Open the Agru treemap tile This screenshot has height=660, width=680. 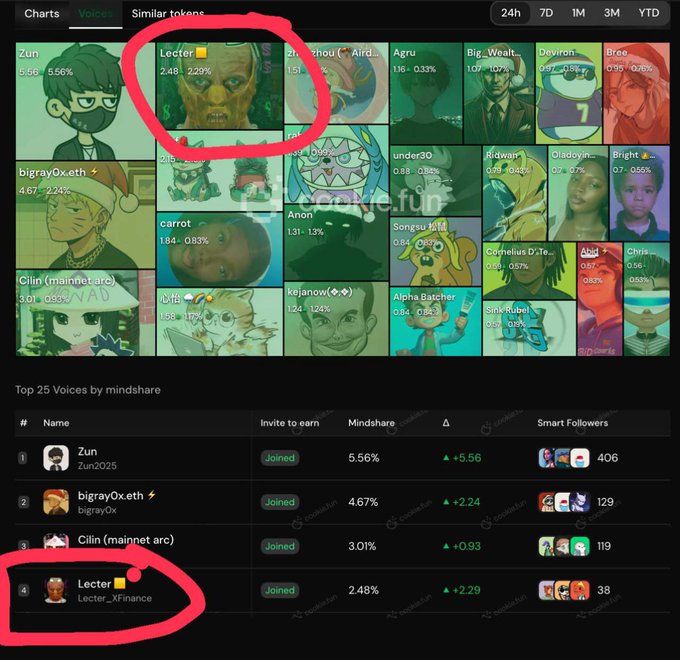[x=426, y=93]
